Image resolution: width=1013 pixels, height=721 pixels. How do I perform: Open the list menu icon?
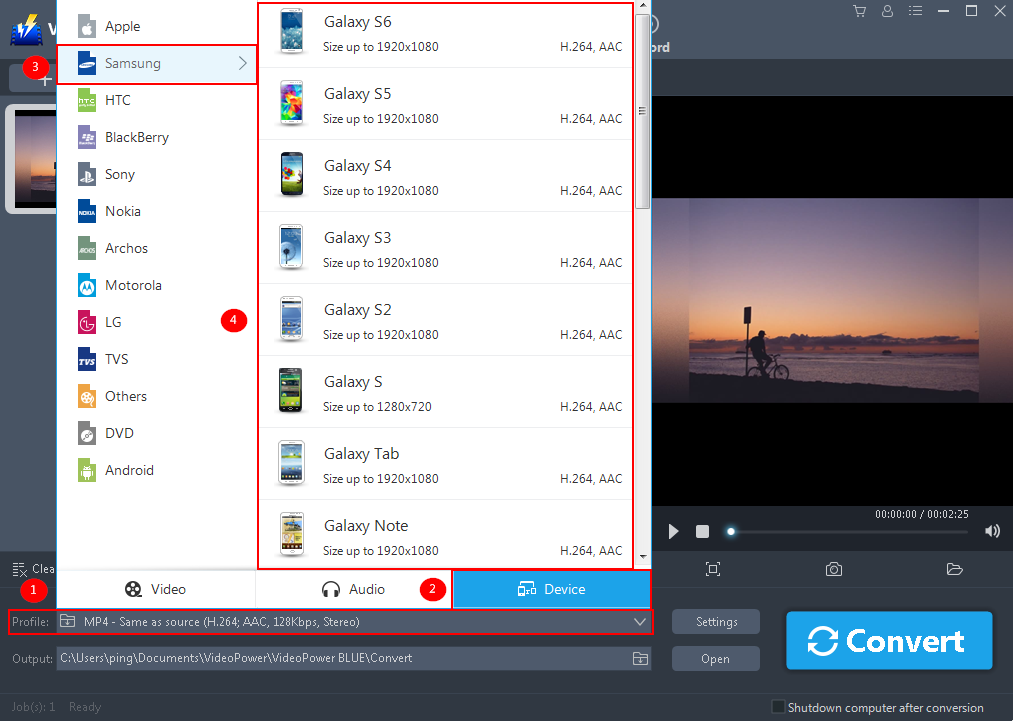[915, 11]
